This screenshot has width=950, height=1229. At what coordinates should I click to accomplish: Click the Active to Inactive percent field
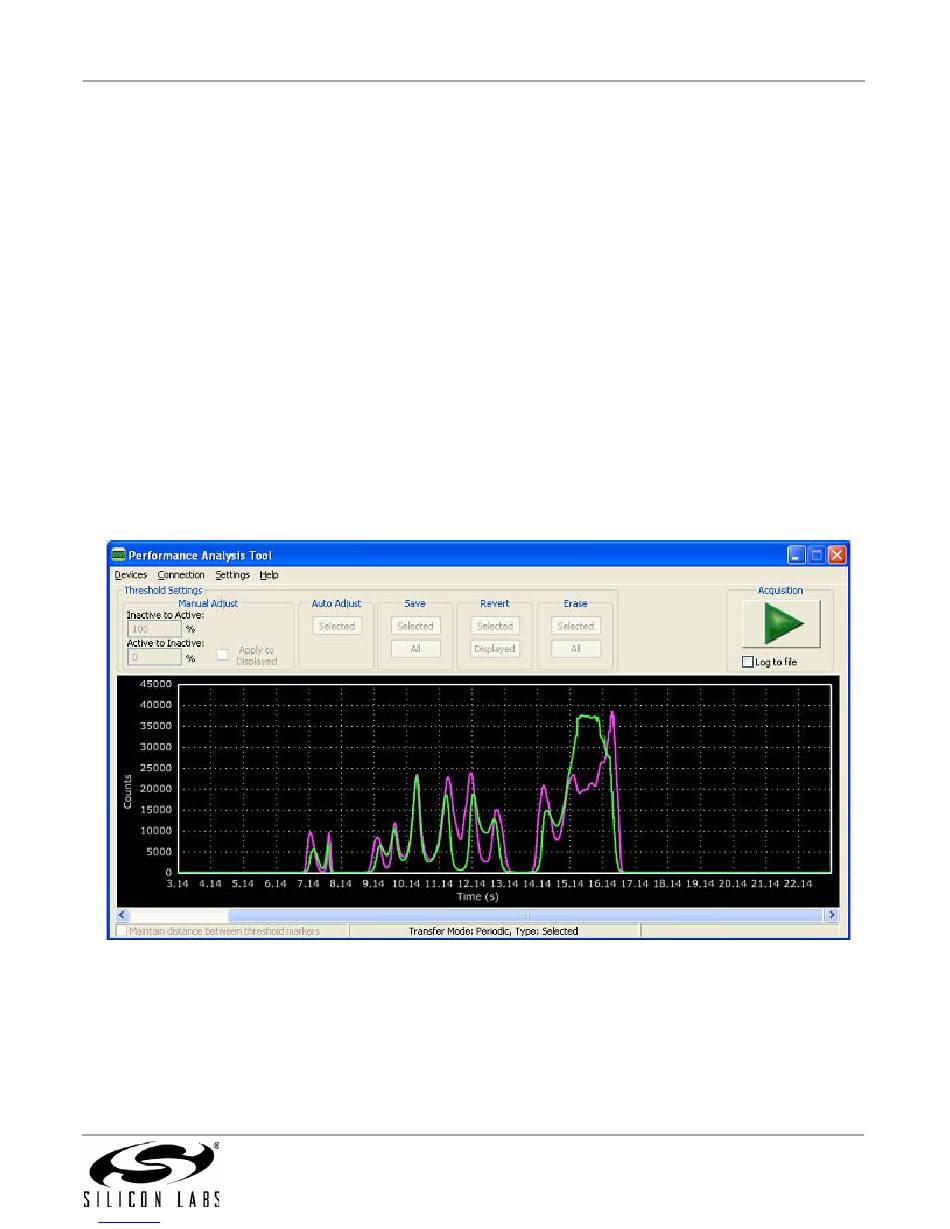tap(154, 659)
